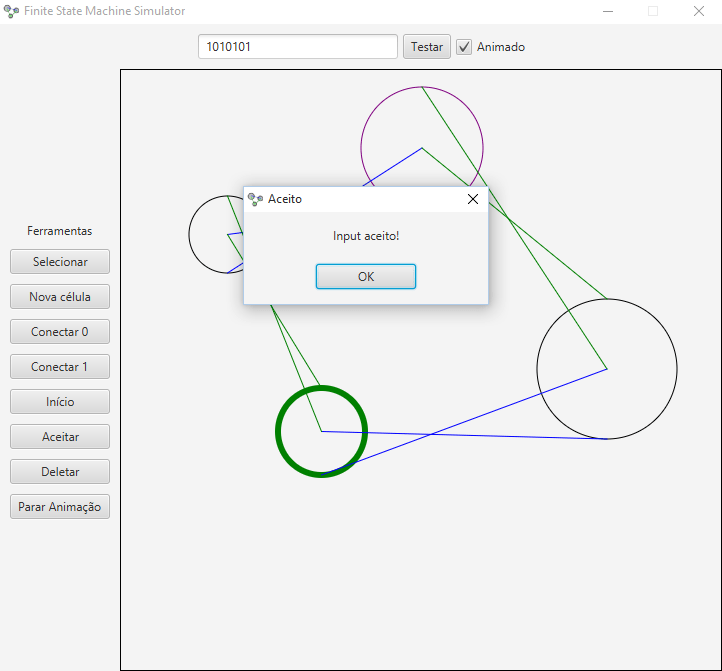The width and height of the screenshot is (722, 671).
Task: Minimize the Finite State Machine Simulator window
Action: click(607, 11)
